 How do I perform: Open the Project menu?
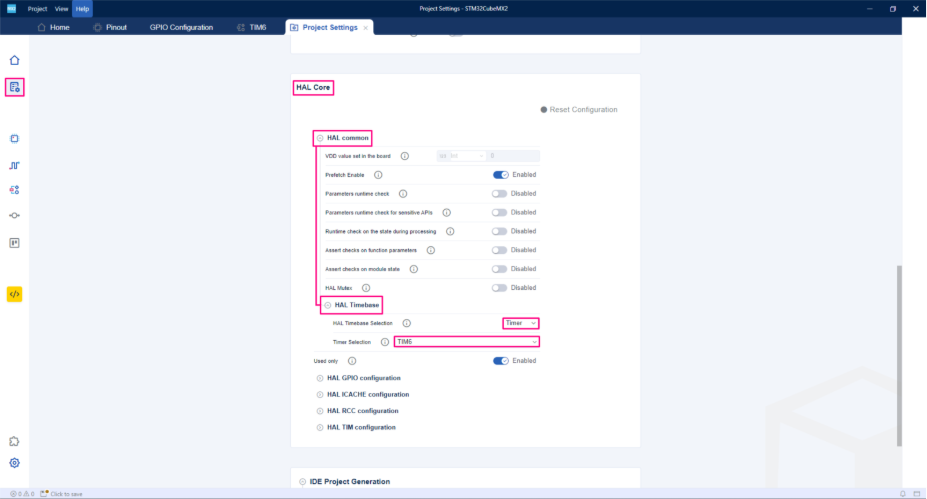37,9
